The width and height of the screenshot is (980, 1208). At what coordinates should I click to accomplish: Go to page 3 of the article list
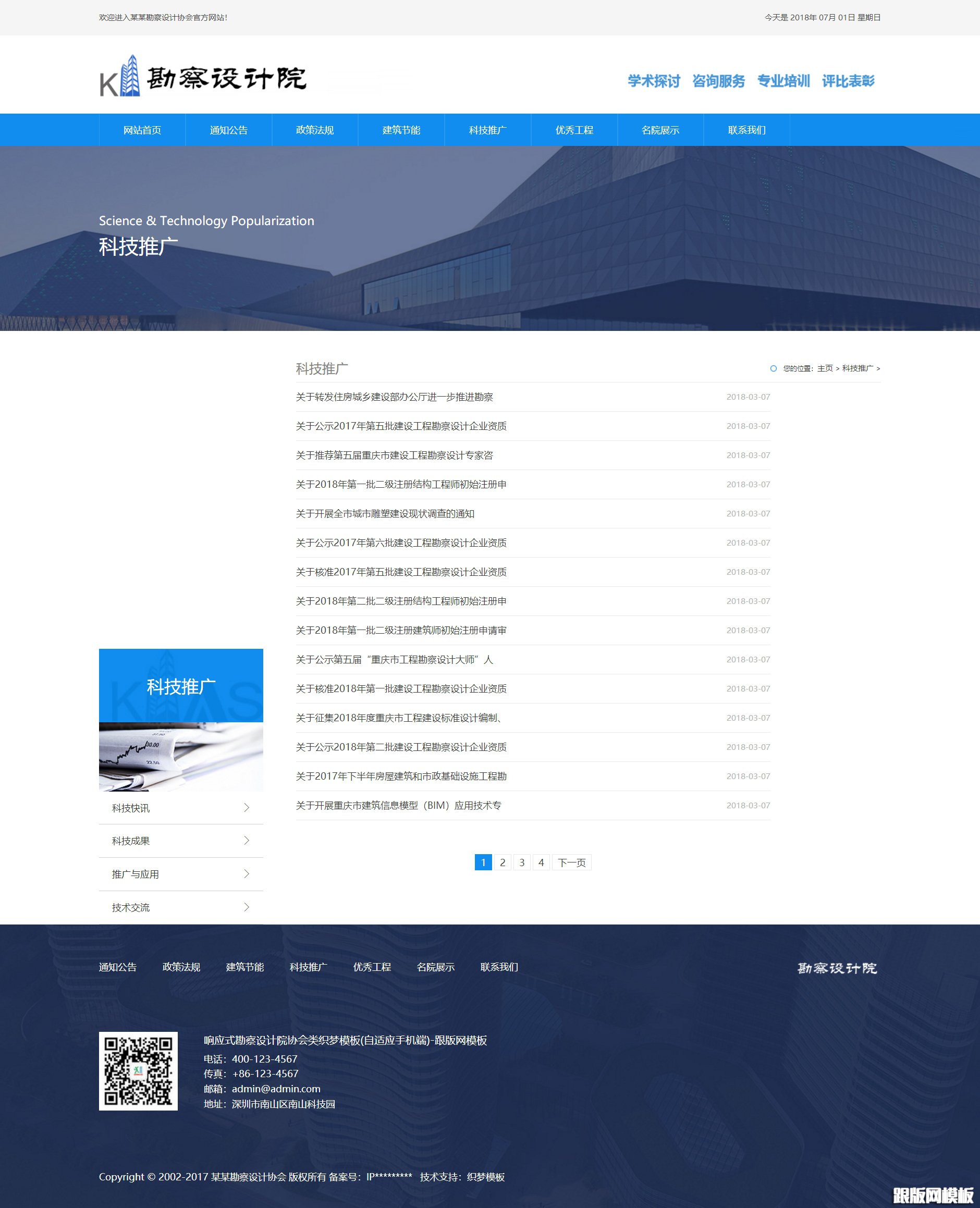pos(522,862)
